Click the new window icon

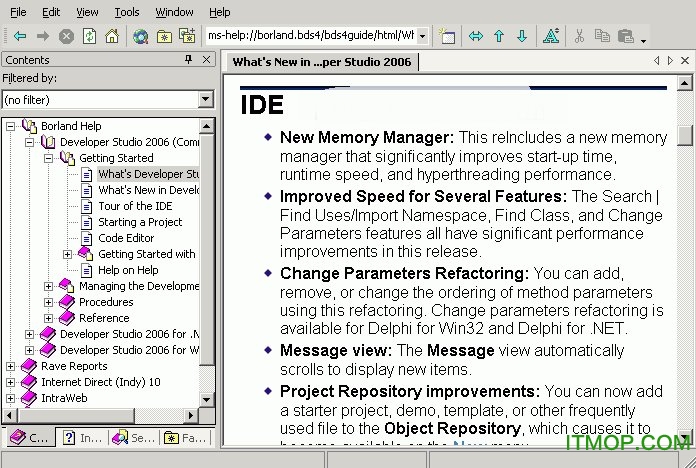point(447,36)
